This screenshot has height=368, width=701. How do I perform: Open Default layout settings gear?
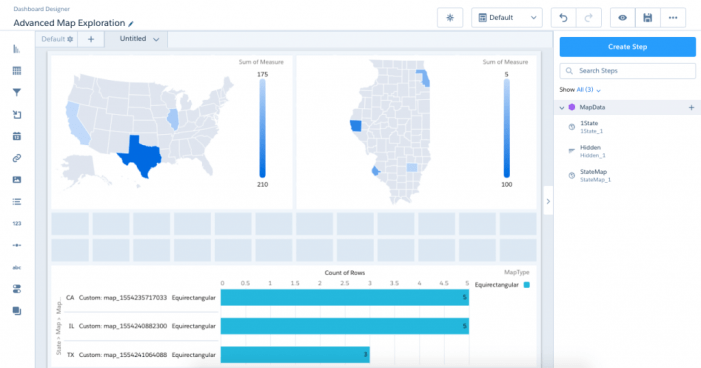pyautogui.click(x=70, y=39)
